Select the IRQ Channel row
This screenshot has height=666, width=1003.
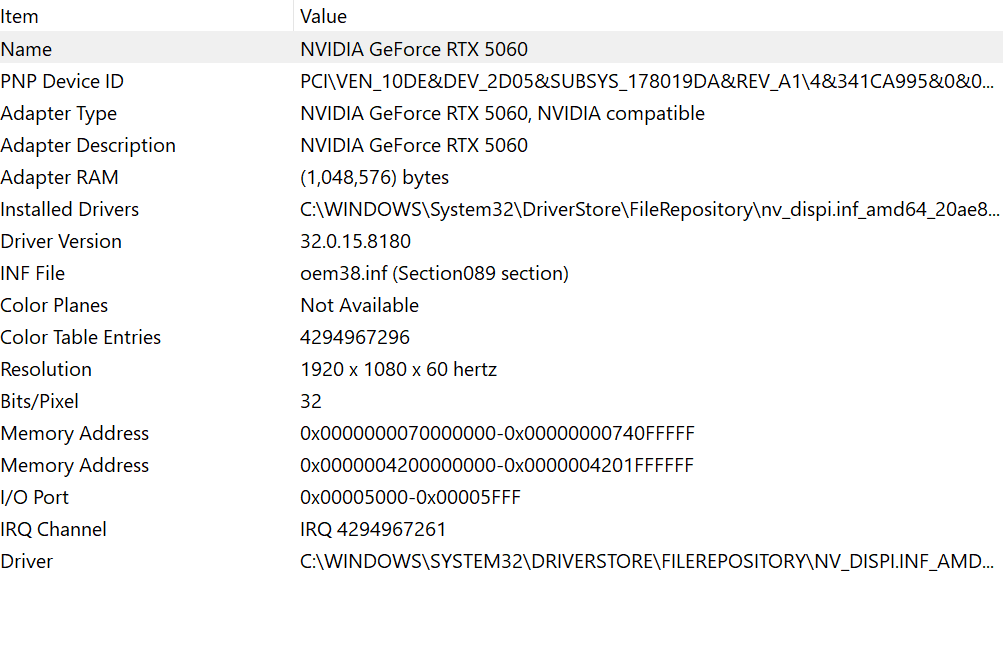click(54, 529)
